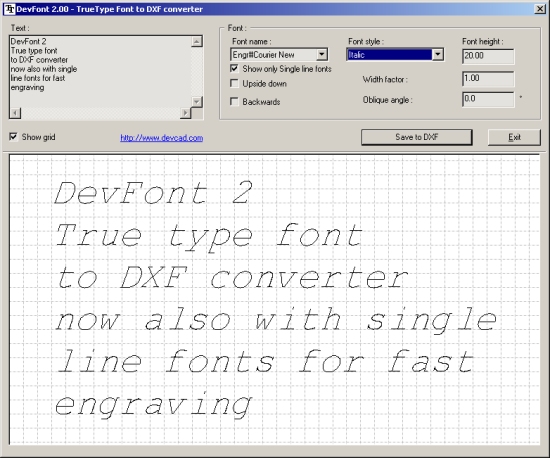
Task: Click the text box scroll down arrow
Action: click(197, 102)
